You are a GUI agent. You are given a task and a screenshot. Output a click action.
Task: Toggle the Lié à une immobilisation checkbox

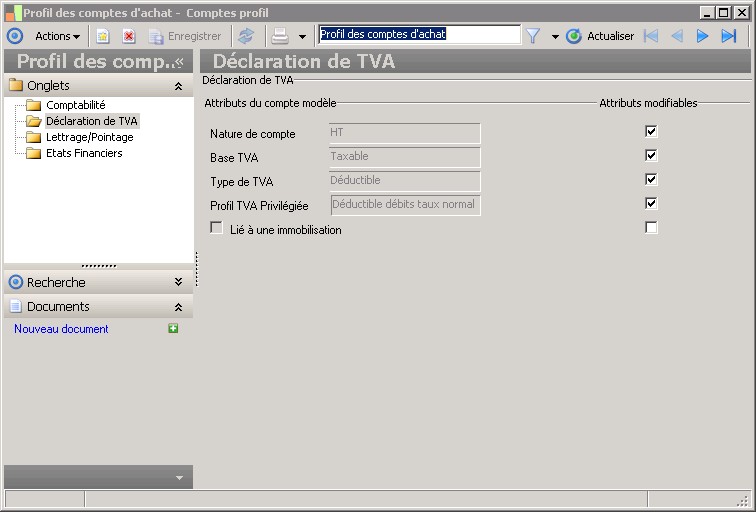click(216, 228)
